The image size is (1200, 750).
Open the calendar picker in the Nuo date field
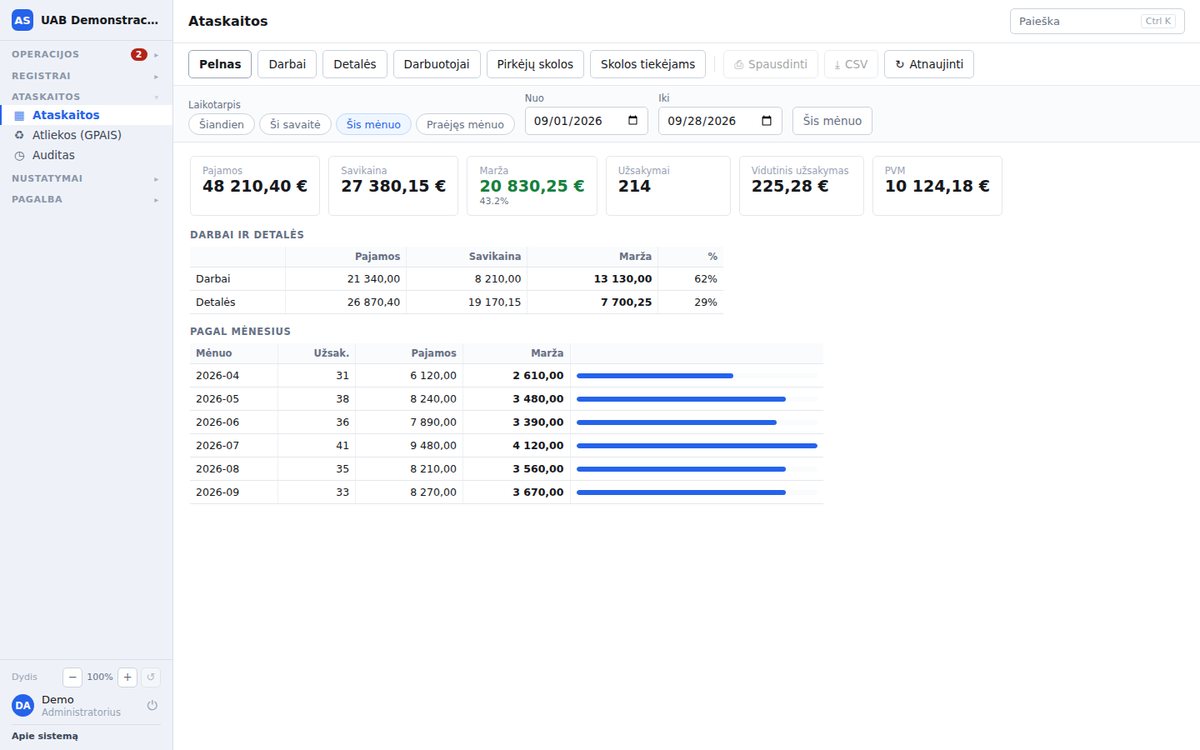pyautogui.click(x=633, y=121)
